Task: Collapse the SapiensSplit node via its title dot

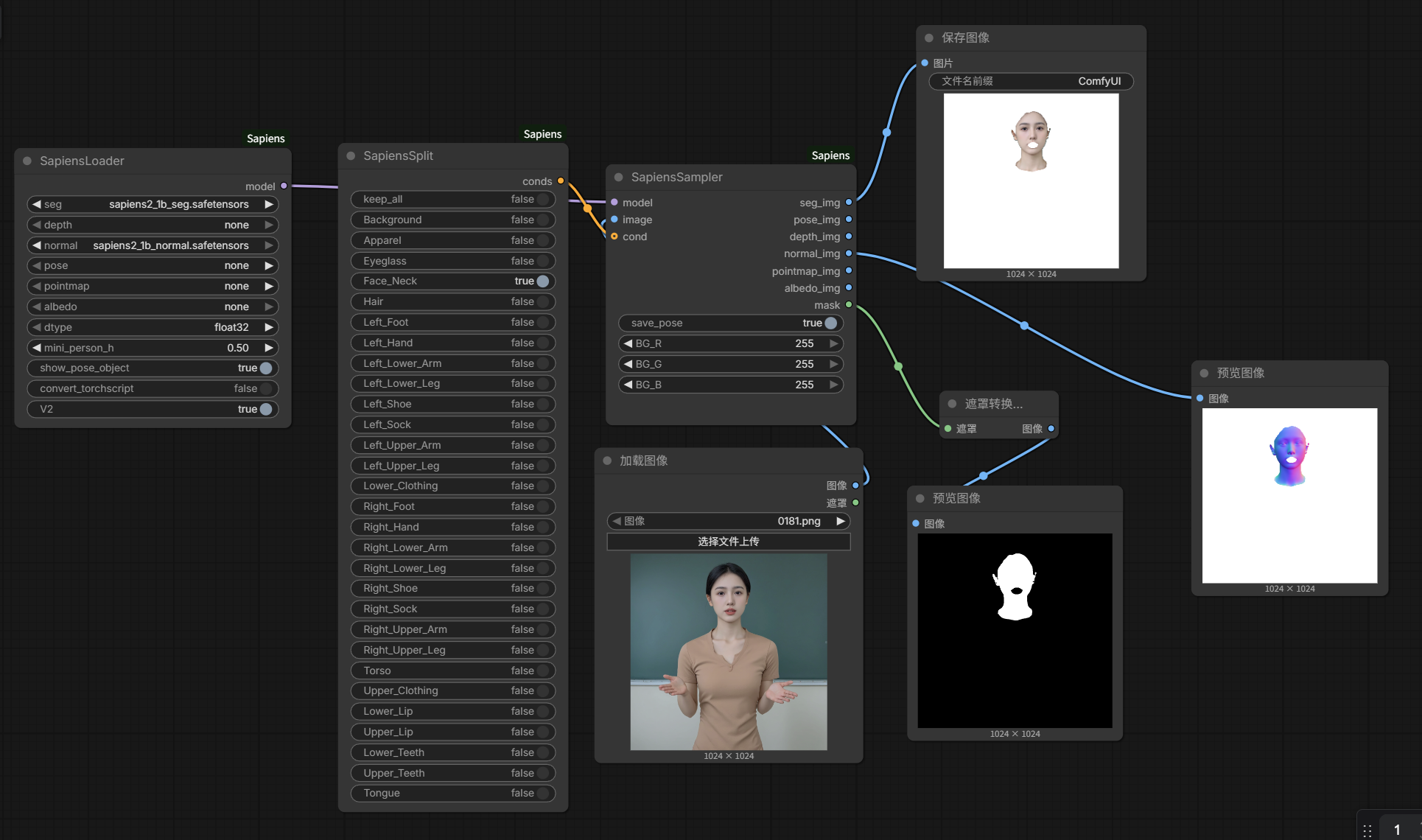Action: 351,155
